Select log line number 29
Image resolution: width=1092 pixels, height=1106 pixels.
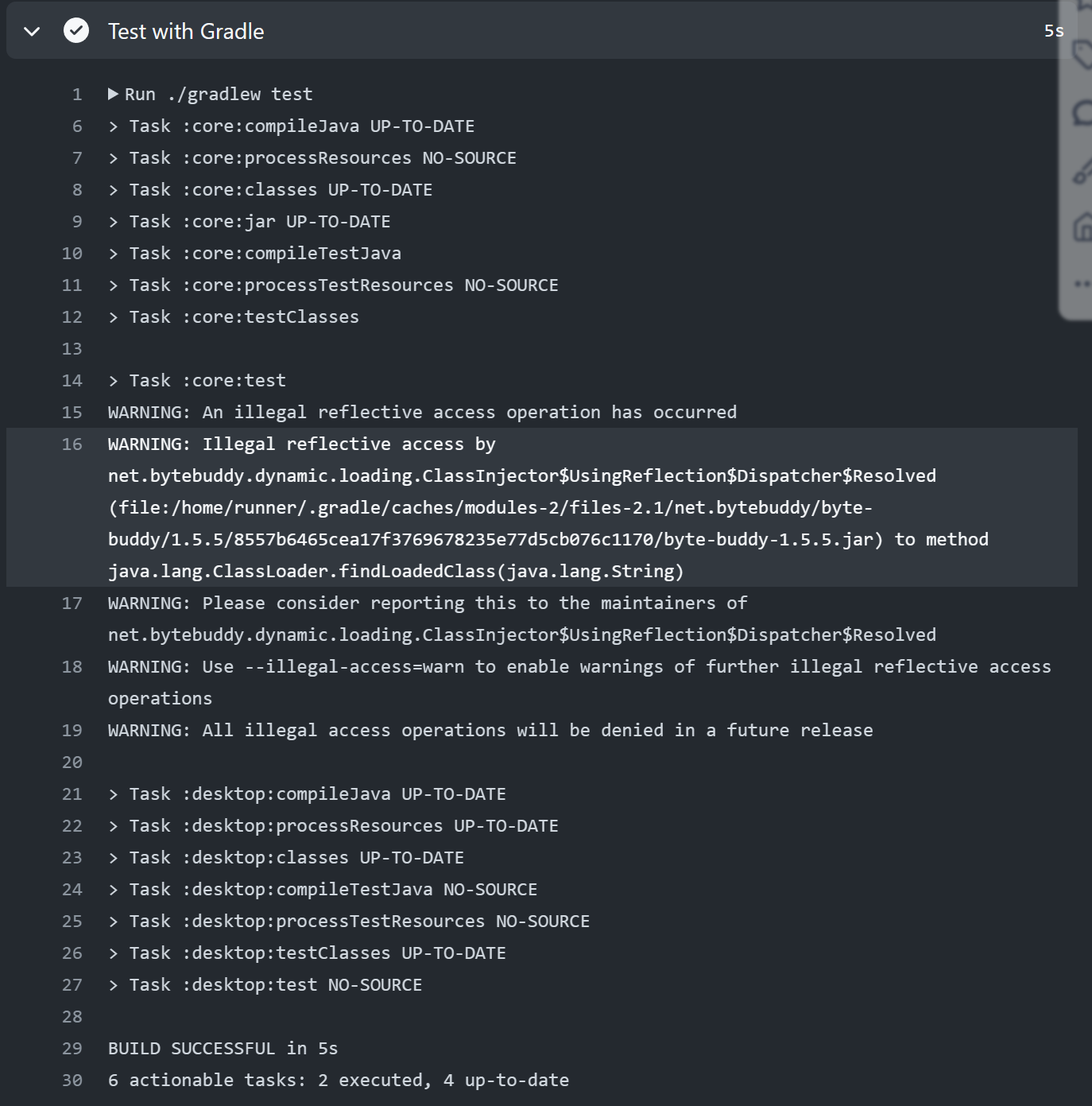[x=72, y=1049]
